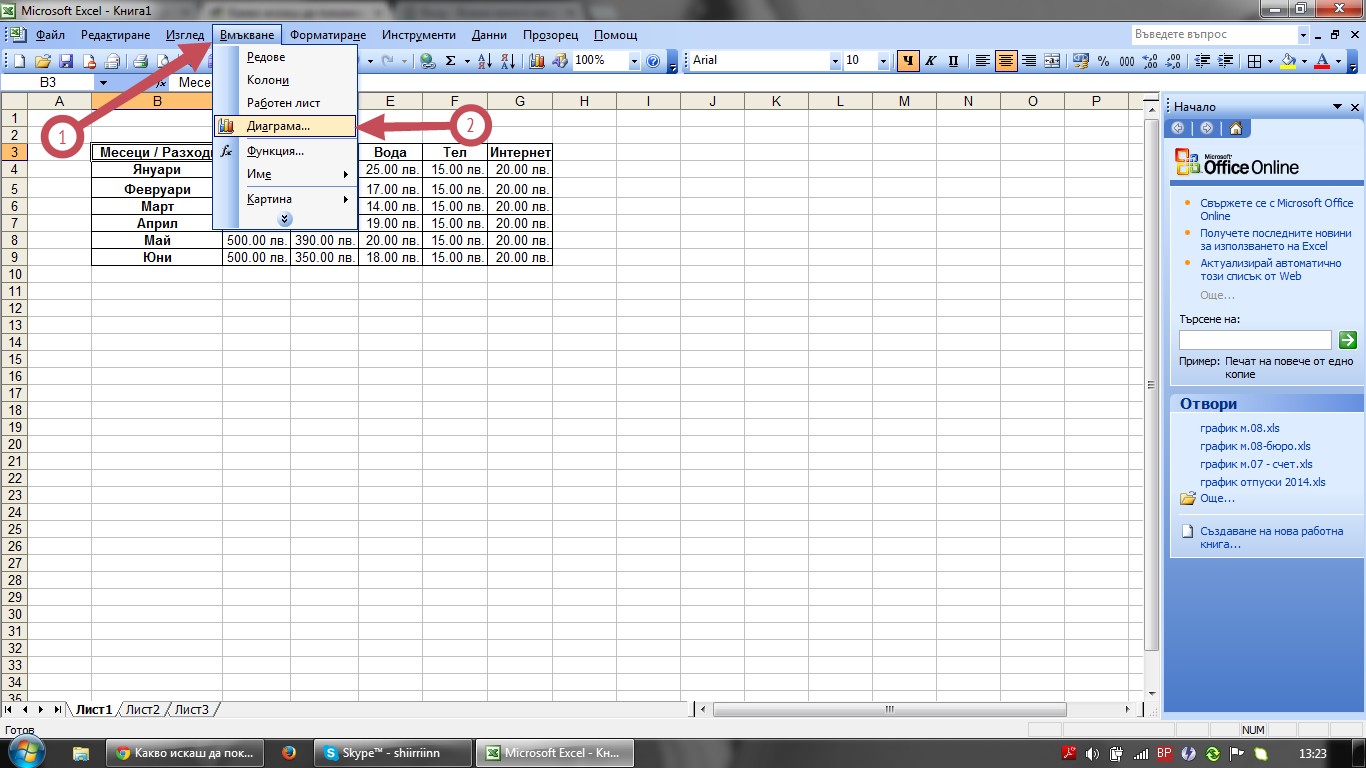Click Back arrow in task pane
This screenshot has height=768, width=1366.
point(1178,128)
